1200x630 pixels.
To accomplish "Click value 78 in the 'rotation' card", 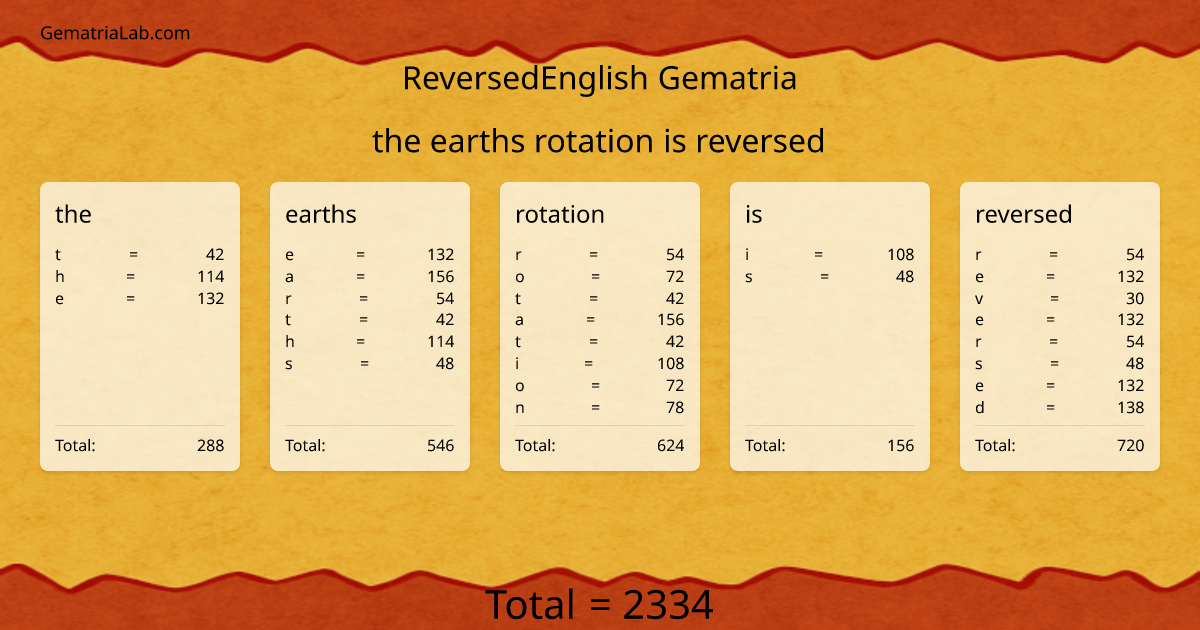I will click(x=675, y=408).
